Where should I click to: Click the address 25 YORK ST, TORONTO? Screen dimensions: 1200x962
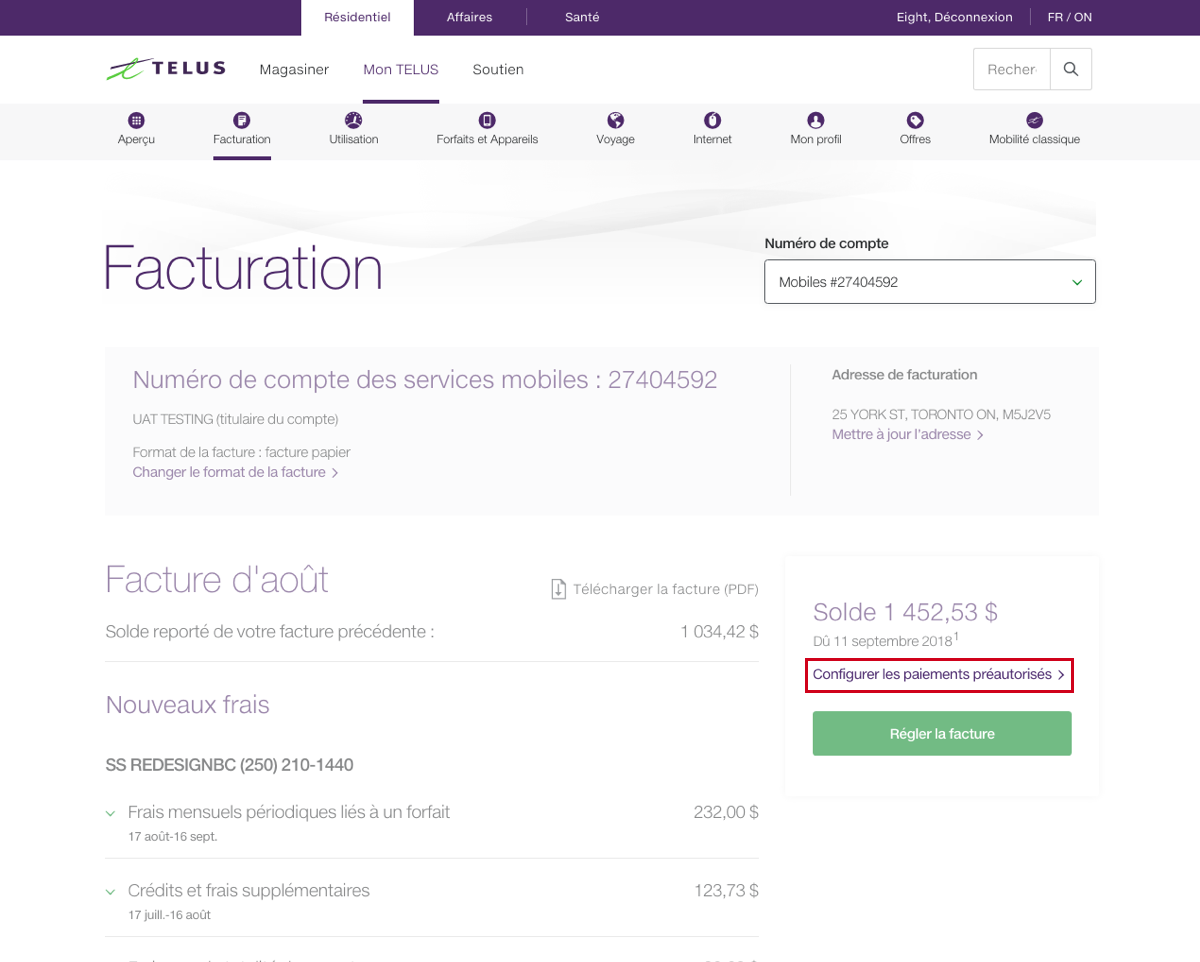[x=941, y=414]
